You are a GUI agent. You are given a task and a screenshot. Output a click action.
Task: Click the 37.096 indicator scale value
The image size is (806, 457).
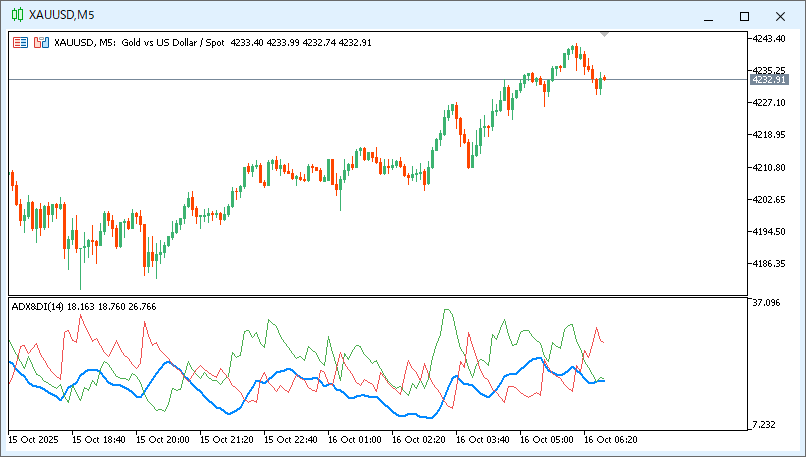765,303
